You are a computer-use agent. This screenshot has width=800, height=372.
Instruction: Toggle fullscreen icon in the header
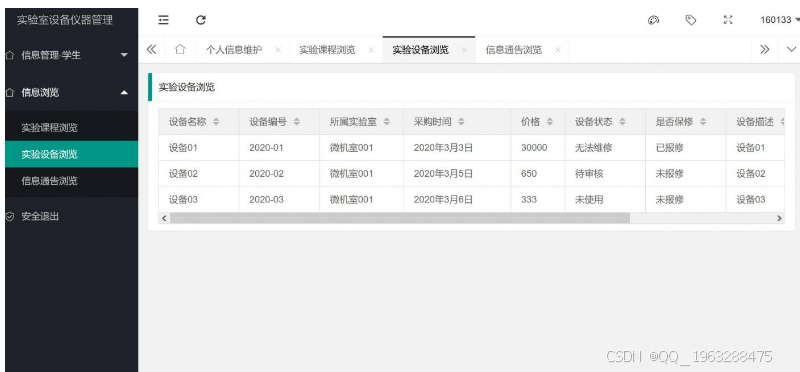pyautogui.click(x=728, y=20)
